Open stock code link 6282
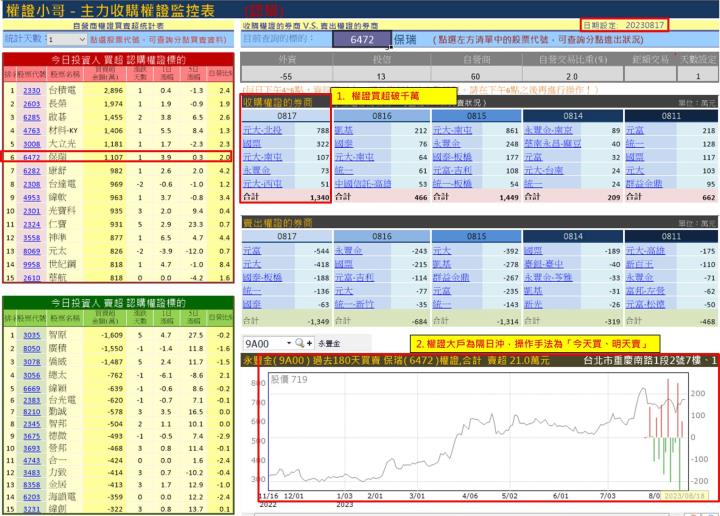This screenshot has height=516, width=720. click(32, 171)
